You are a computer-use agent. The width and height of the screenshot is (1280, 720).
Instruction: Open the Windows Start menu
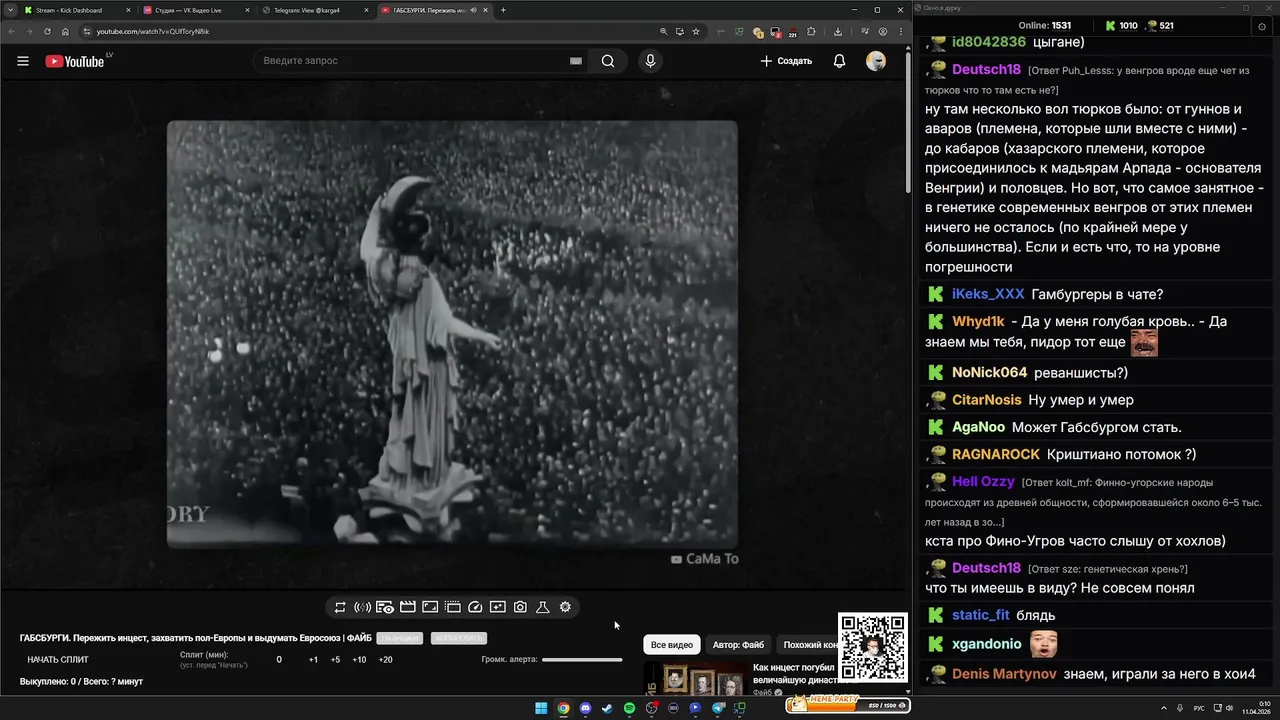click(x=541, y=708)
